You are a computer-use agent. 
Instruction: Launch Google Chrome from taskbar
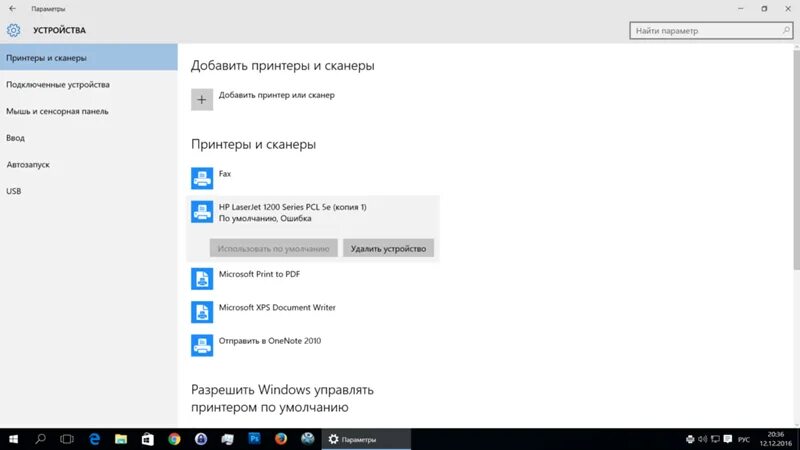click(174, 439)
